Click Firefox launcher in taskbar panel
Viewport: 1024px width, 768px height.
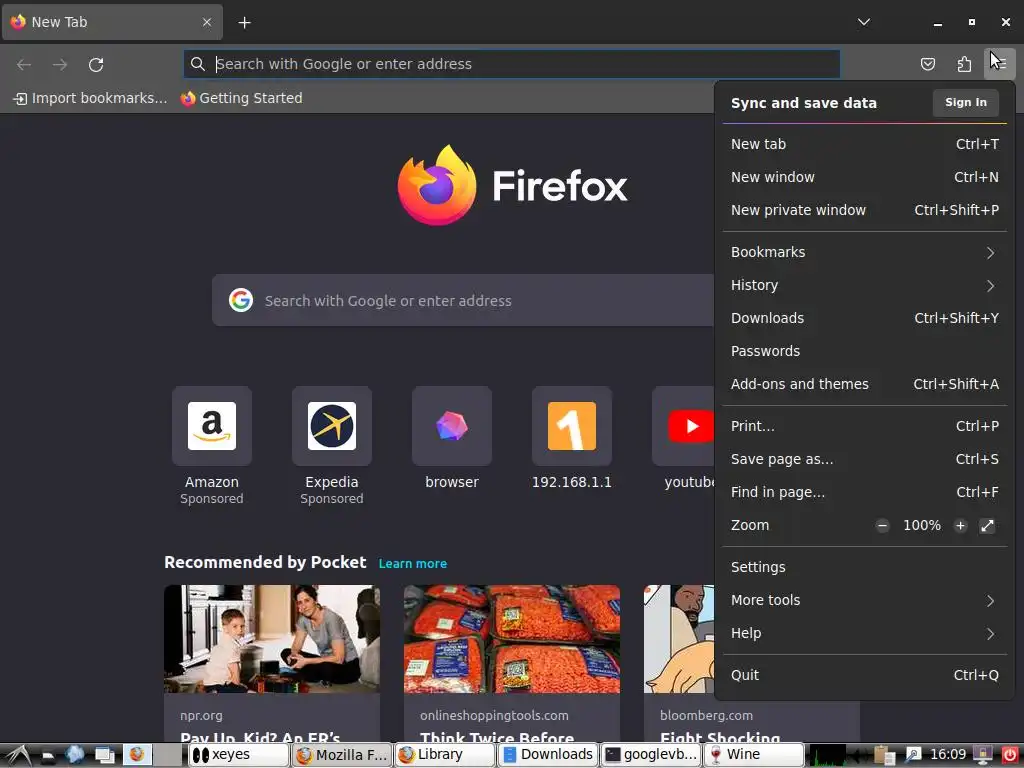click(137, 755)
